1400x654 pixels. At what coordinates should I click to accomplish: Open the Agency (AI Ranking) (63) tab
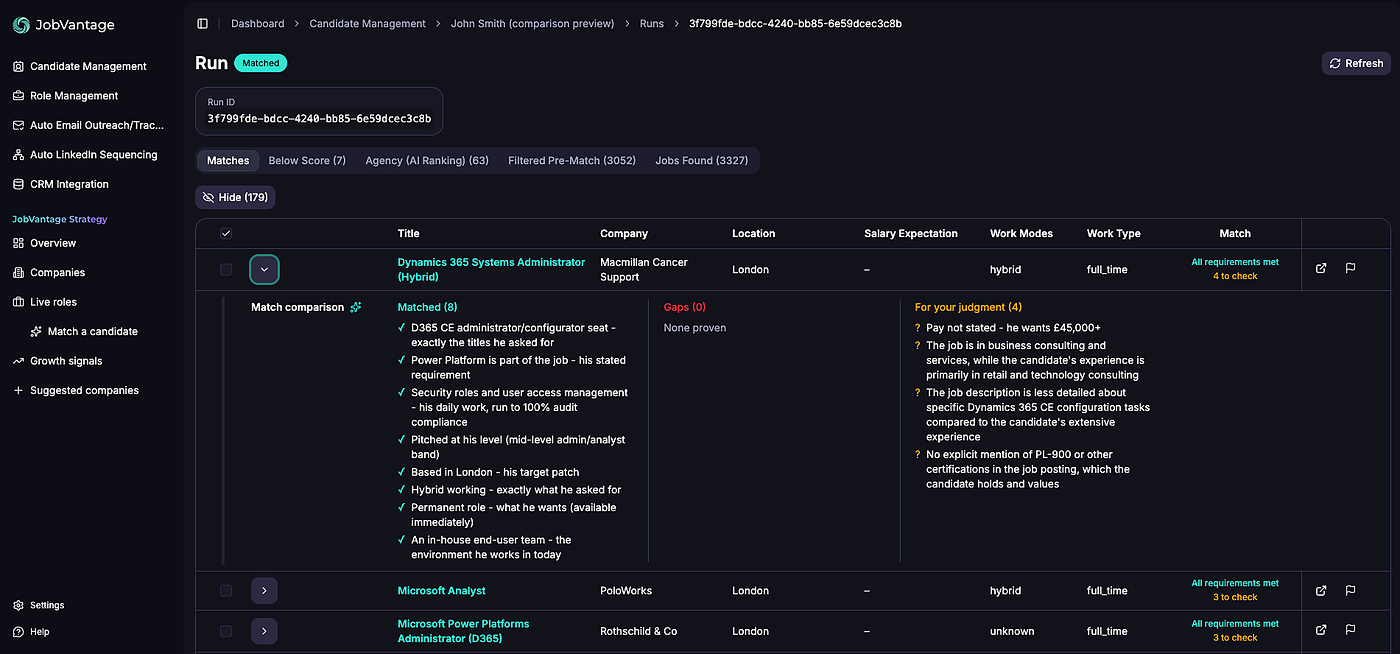point(427,160)
